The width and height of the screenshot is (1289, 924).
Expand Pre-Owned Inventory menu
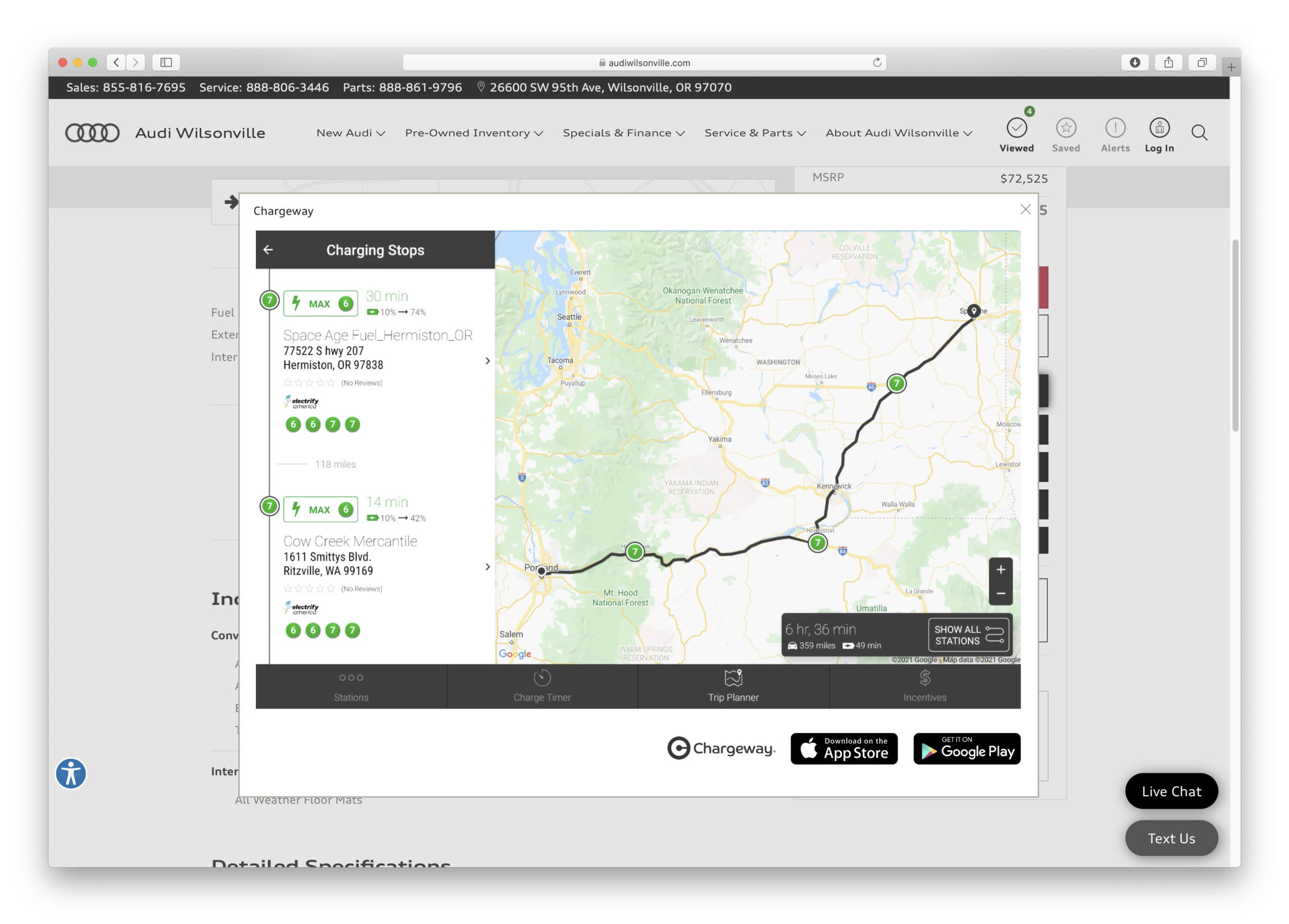click(474, 133)
